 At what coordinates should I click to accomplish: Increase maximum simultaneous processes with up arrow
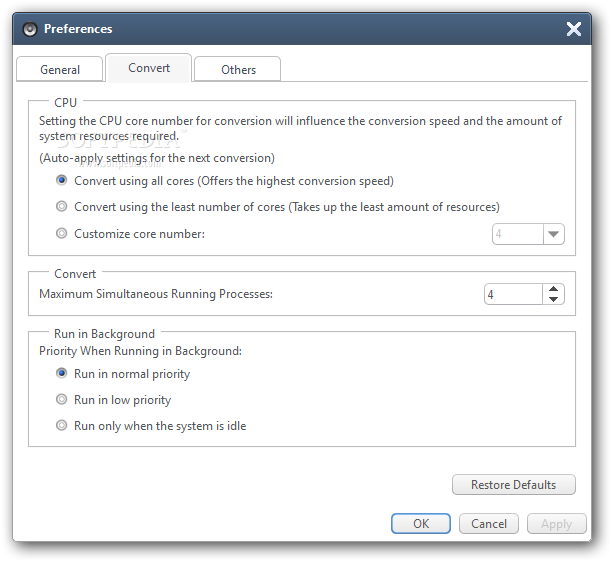pyautogui.click(x=553, y=289)
